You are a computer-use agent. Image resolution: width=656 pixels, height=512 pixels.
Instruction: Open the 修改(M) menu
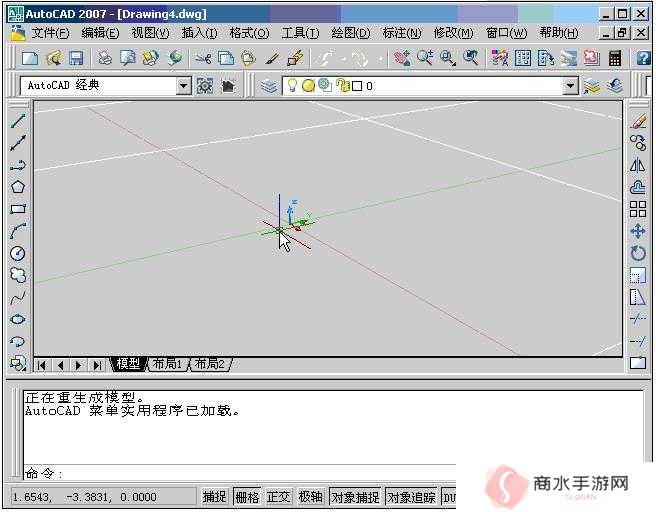click(454, 33)
